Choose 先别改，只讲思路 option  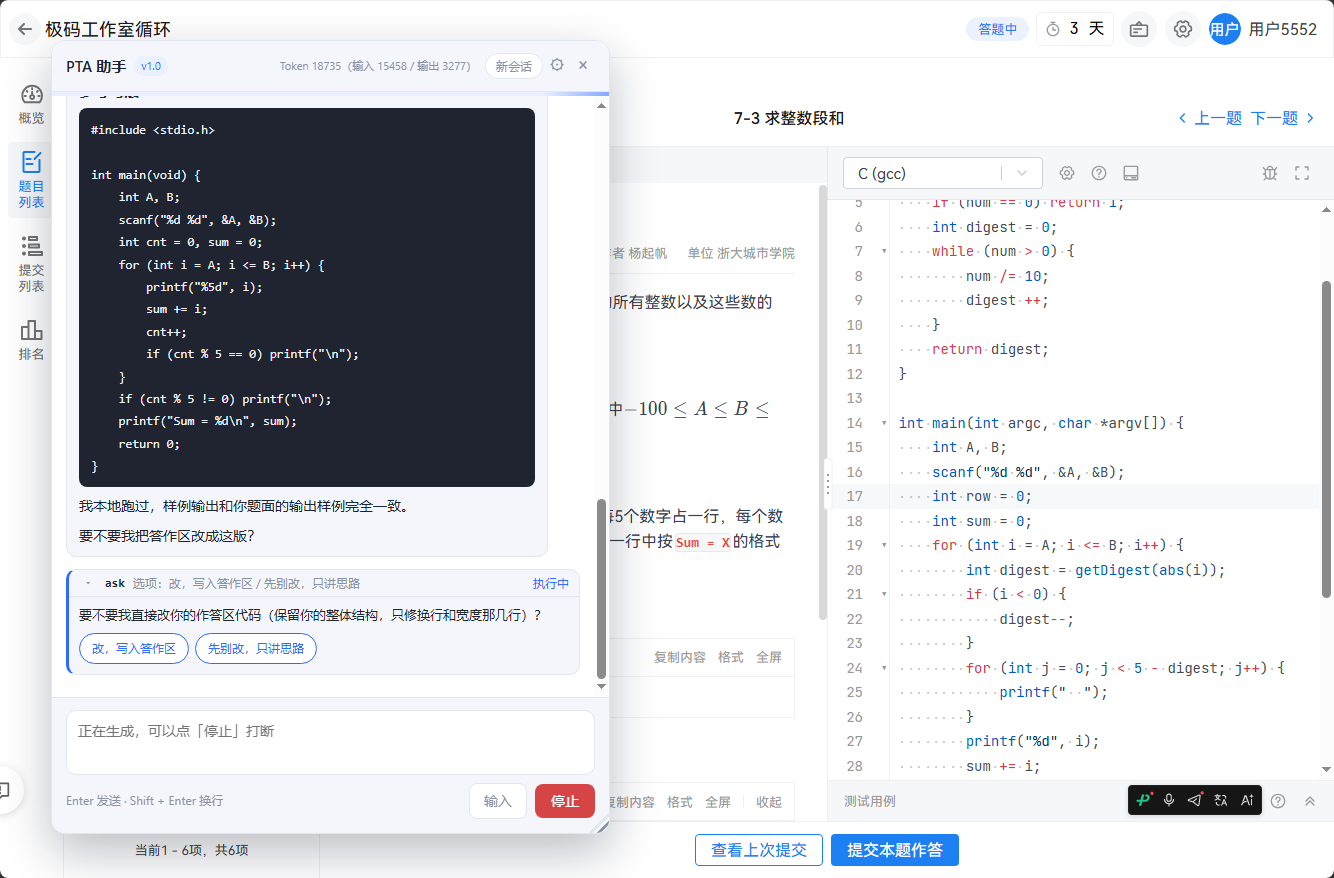(x=256, y=648)
